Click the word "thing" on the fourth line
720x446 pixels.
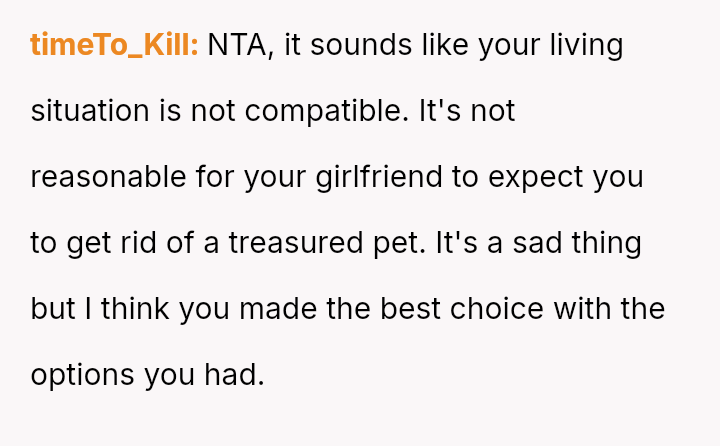coord(607,244)
